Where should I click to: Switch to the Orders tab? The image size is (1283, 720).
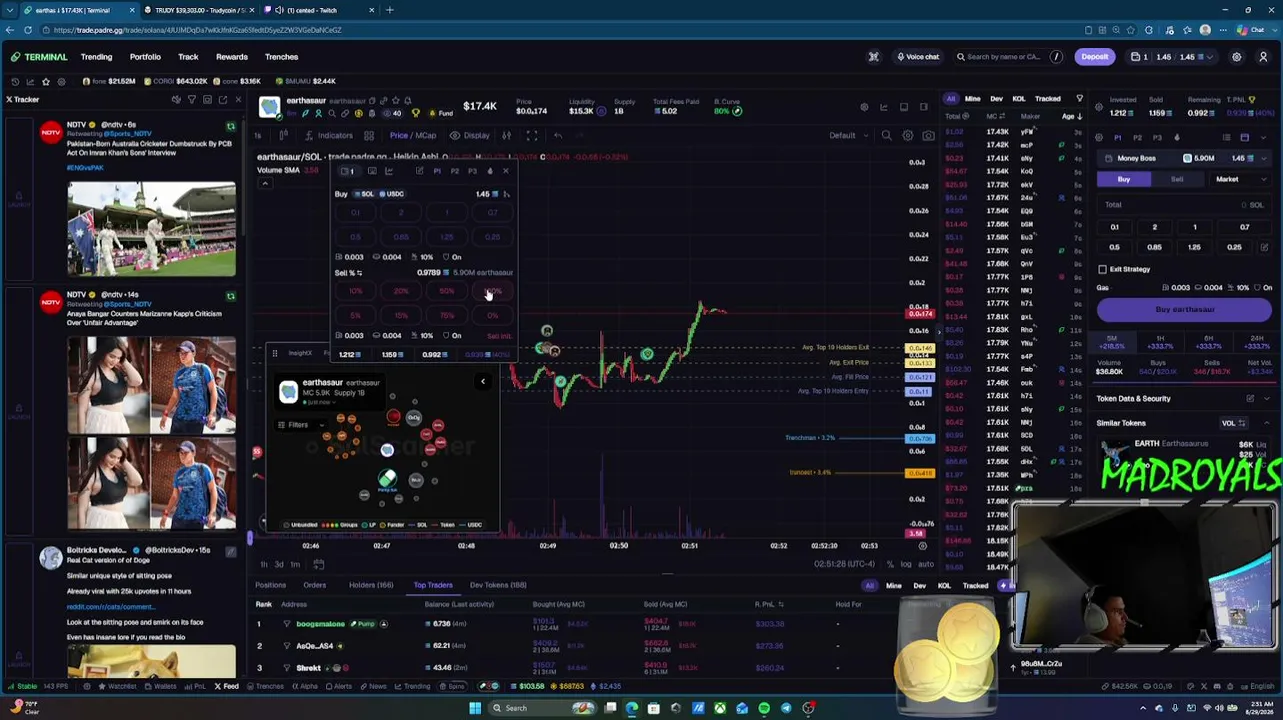(314, 585)
